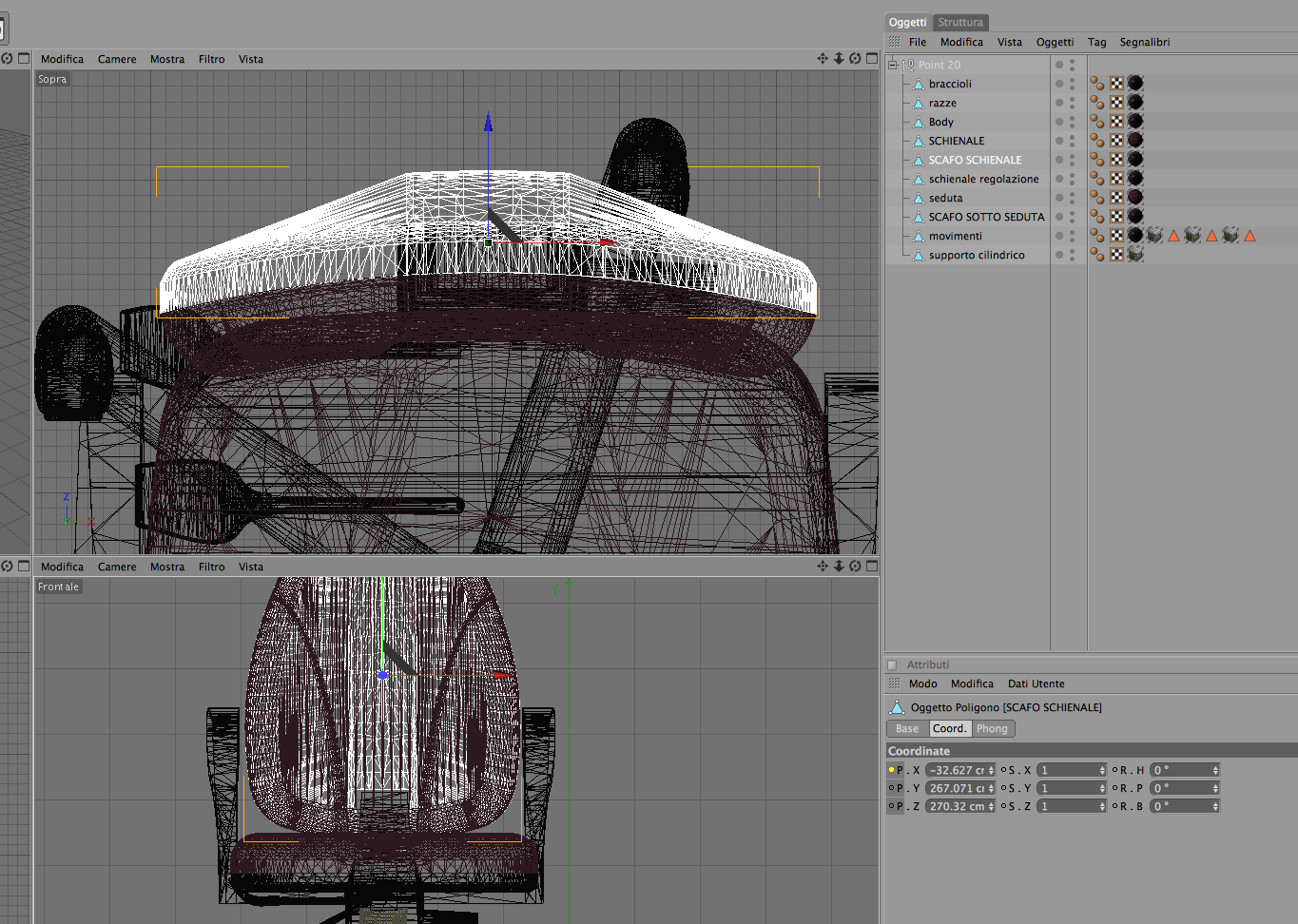This screenshot has height=924, width=1298.
Task: Click the checkerboard texture tag on braccioli
Action: click(x=1116, y=84)
